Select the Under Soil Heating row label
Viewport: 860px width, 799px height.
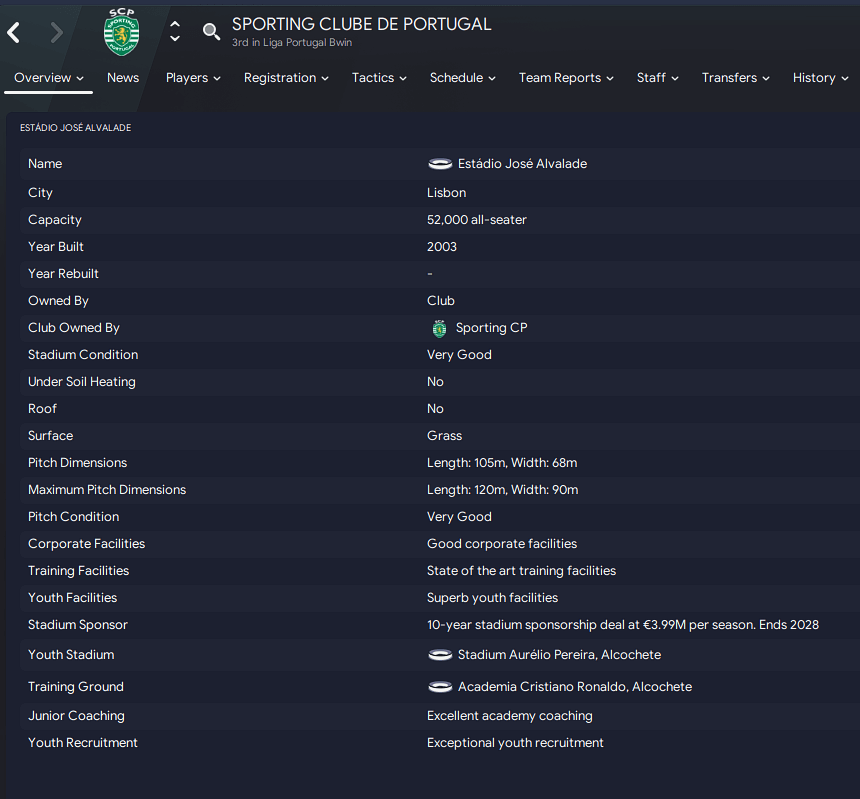(82, 382)
